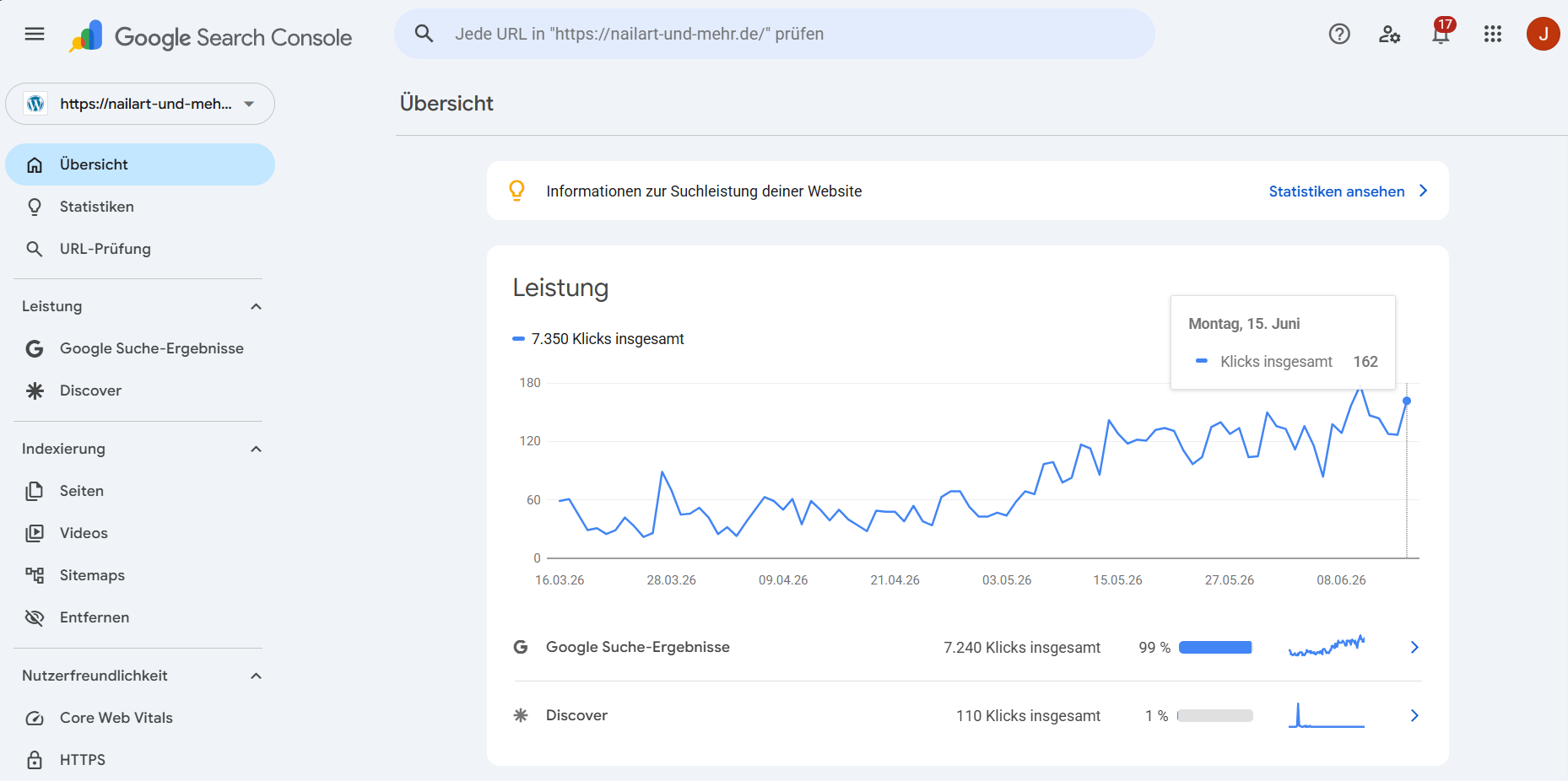Open URL-Prüfung in sidebar
Screen dimensions: 1568x781
pyautogui.click(x=140, y=249)
